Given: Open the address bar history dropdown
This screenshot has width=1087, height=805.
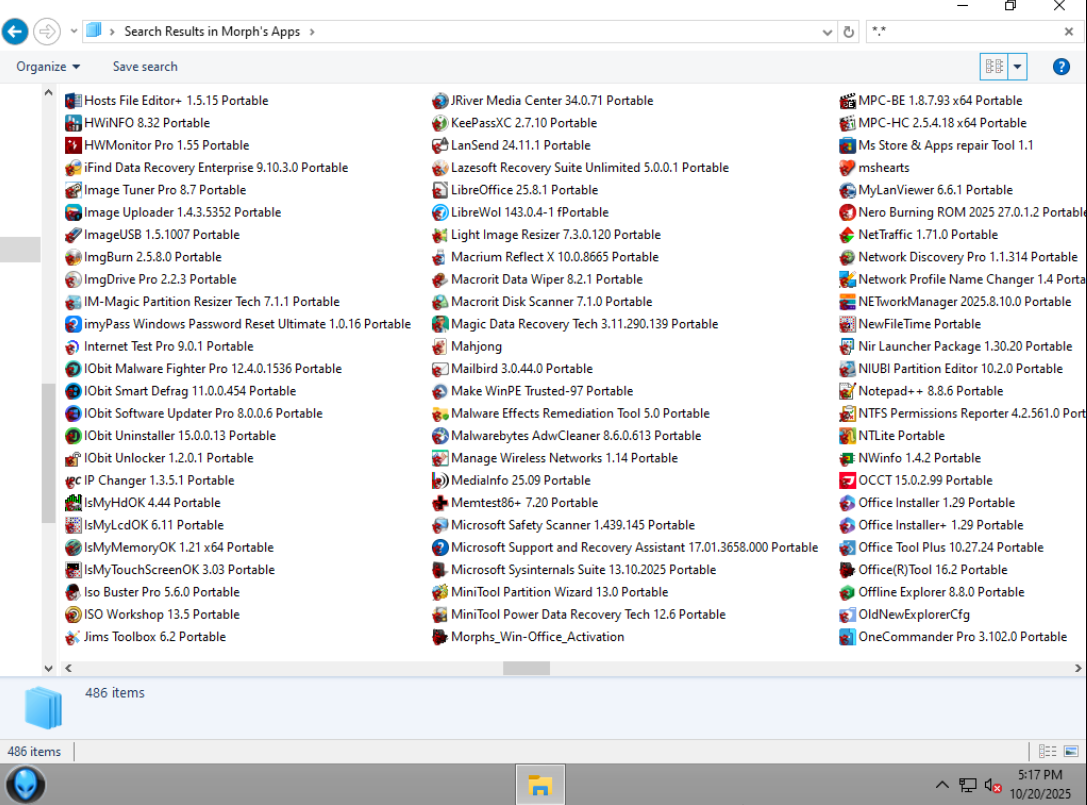Looking at the screenshot, I should (827, 32).
